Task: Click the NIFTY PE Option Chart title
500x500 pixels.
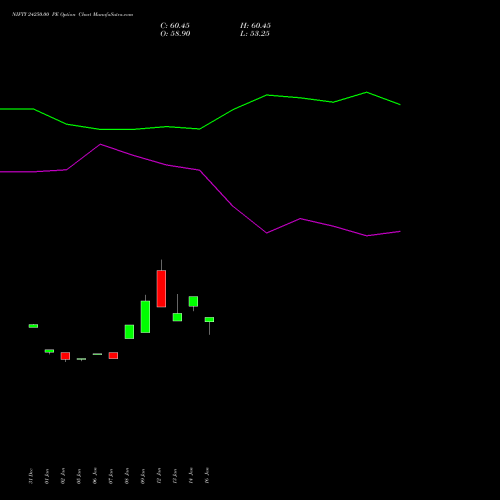Action: point(72,14)
